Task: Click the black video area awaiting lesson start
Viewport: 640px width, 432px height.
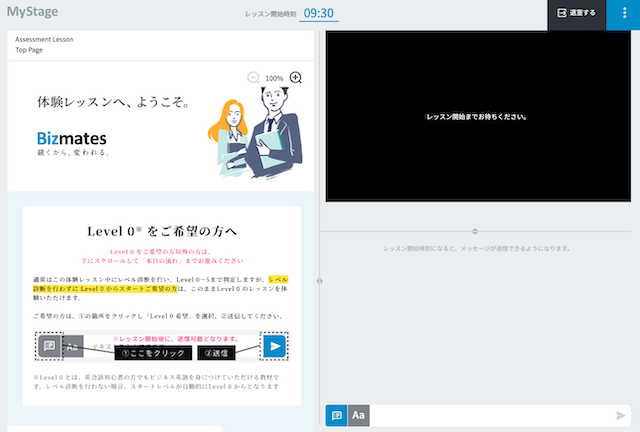Action: click(478, 116)
